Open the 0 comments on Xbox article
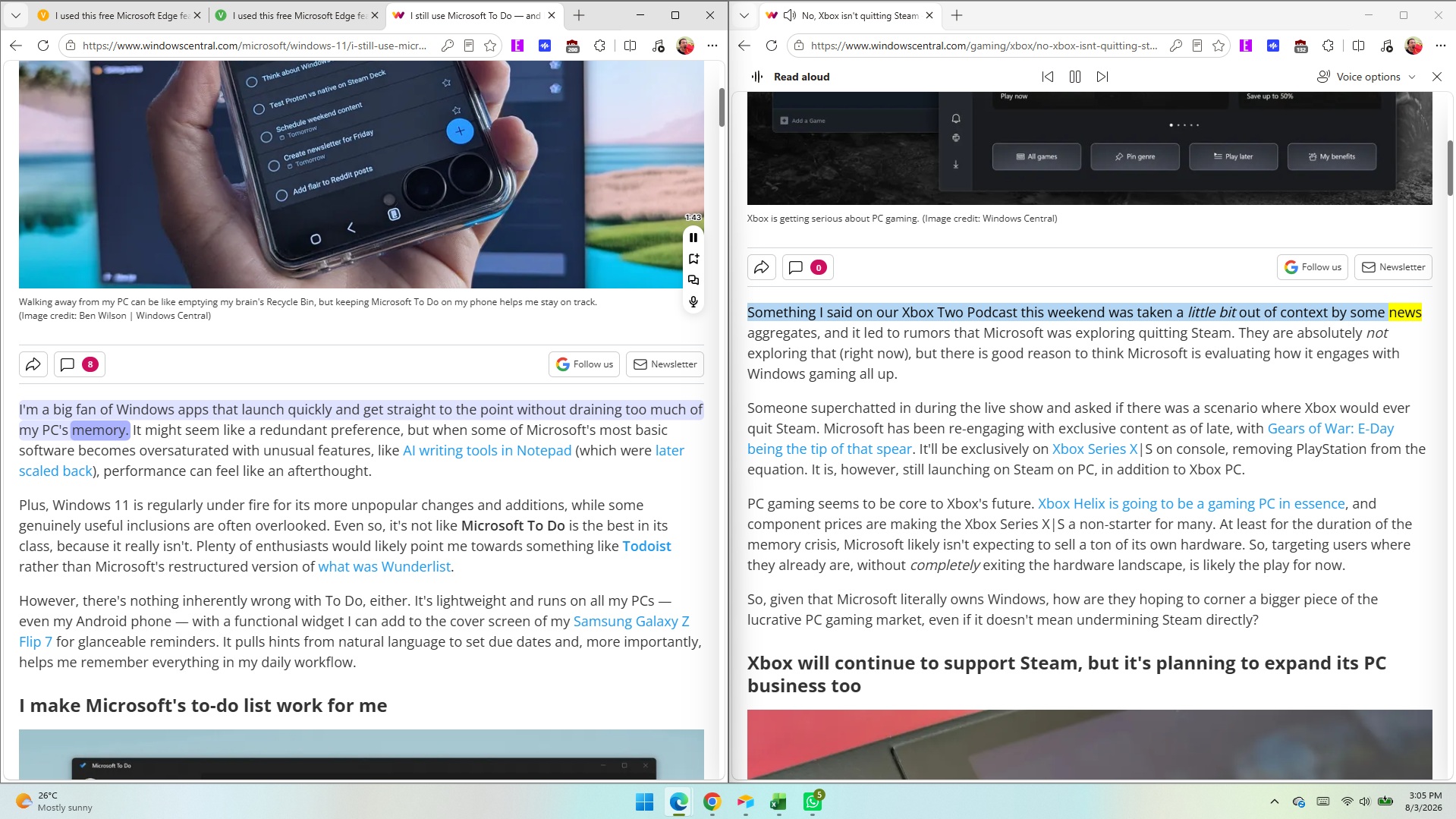 point(807,267)
